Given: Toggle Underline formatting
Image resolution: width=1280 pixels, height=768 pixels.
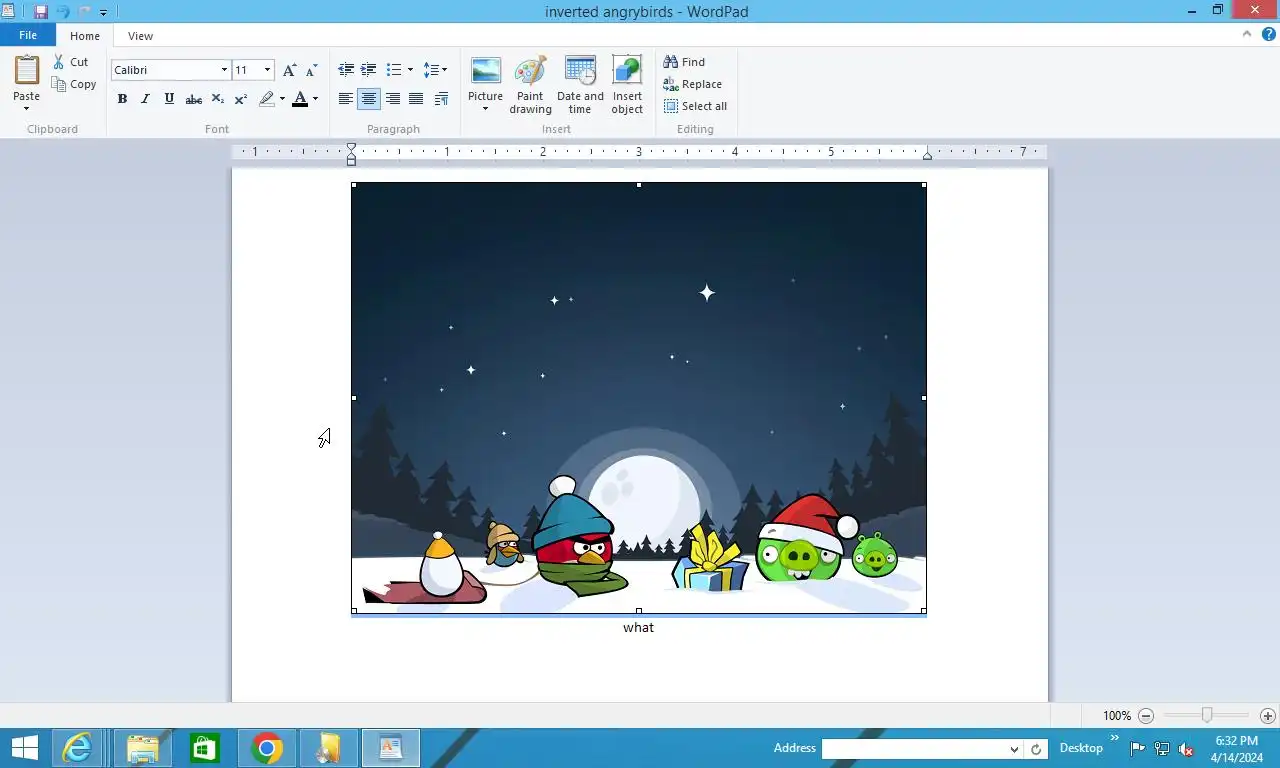Looking at the screenshot, I should (x=169, y=99).
